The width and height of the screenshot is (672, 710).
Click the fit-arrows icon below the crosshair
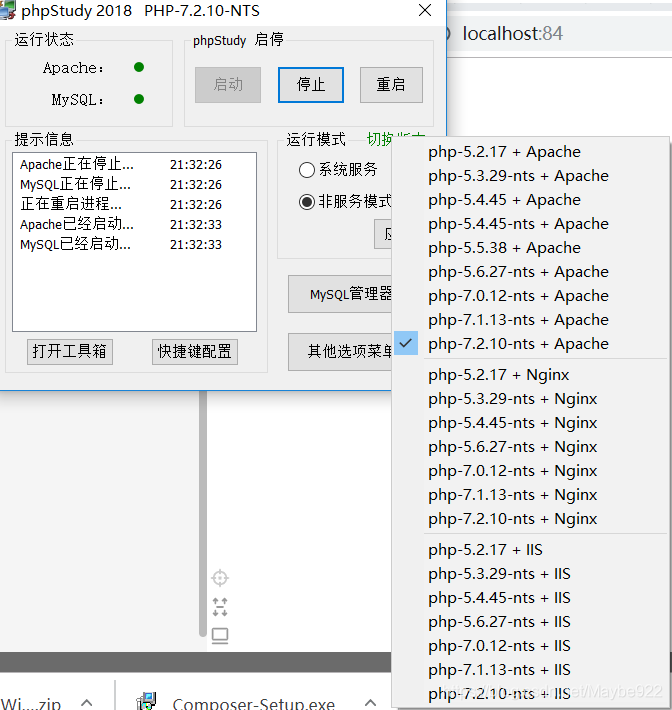click(220, 607)
